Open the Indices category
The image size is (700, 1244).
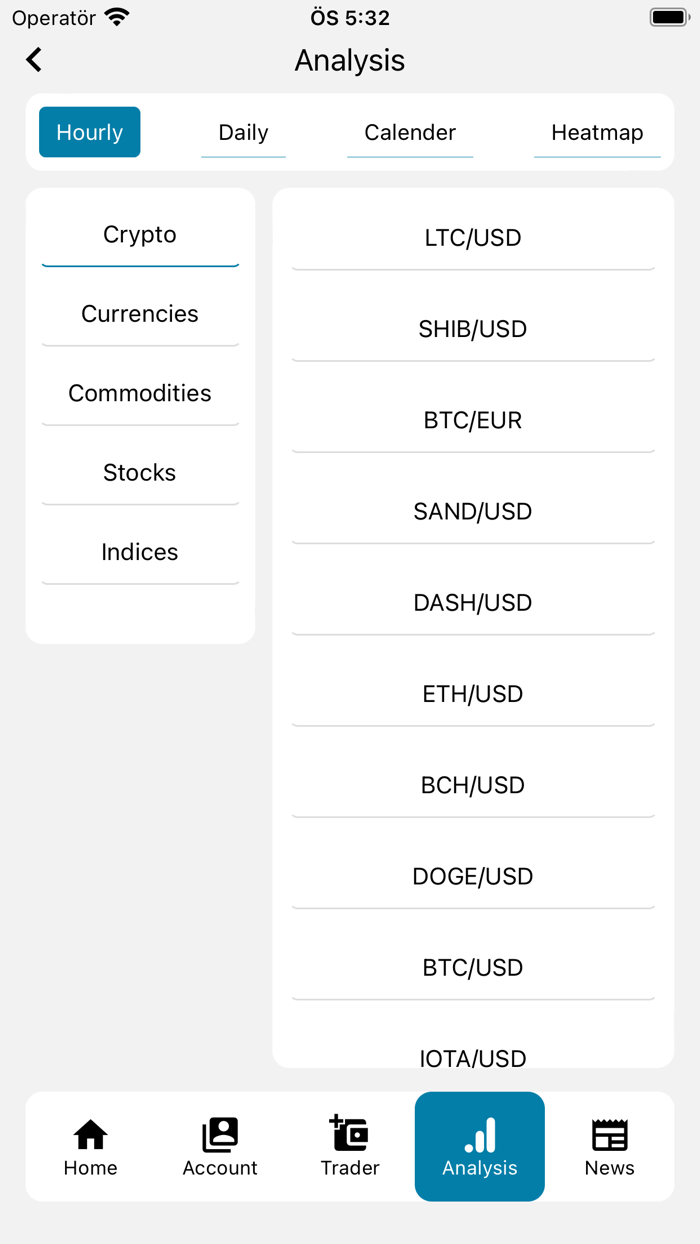click(x=140, y=551)
